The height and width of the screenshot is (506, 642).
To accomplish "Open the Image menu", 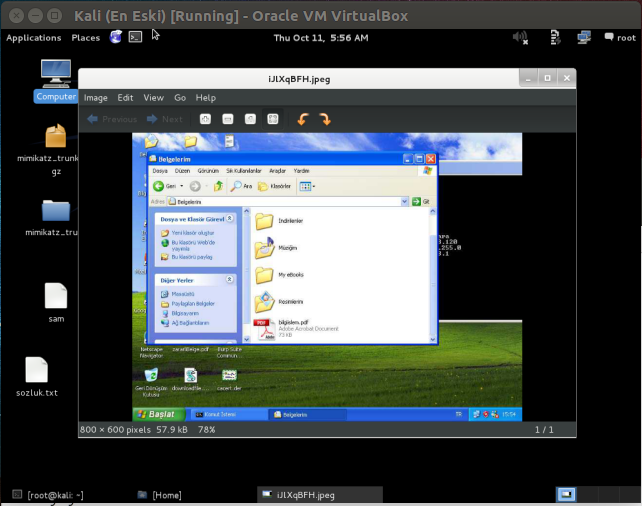I will click(x=95, y=98).
